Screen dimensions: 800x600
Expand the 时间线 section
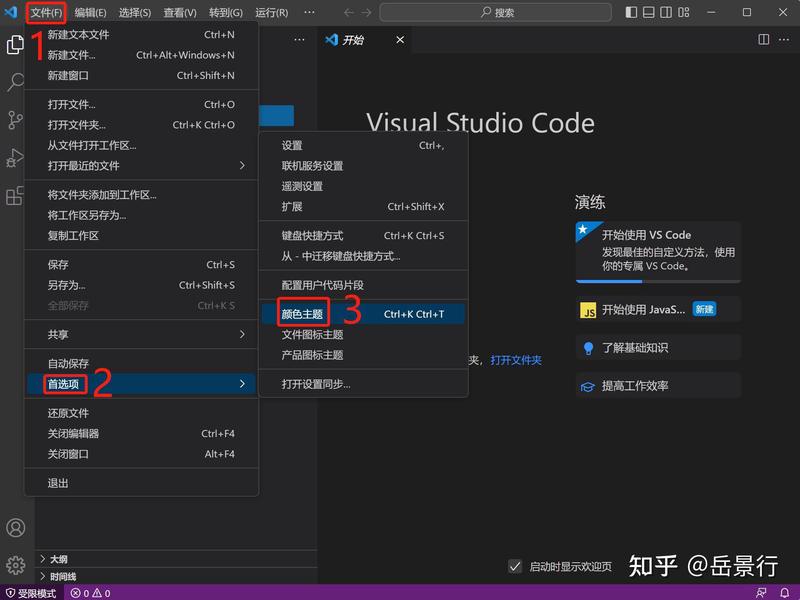(176, 577)
